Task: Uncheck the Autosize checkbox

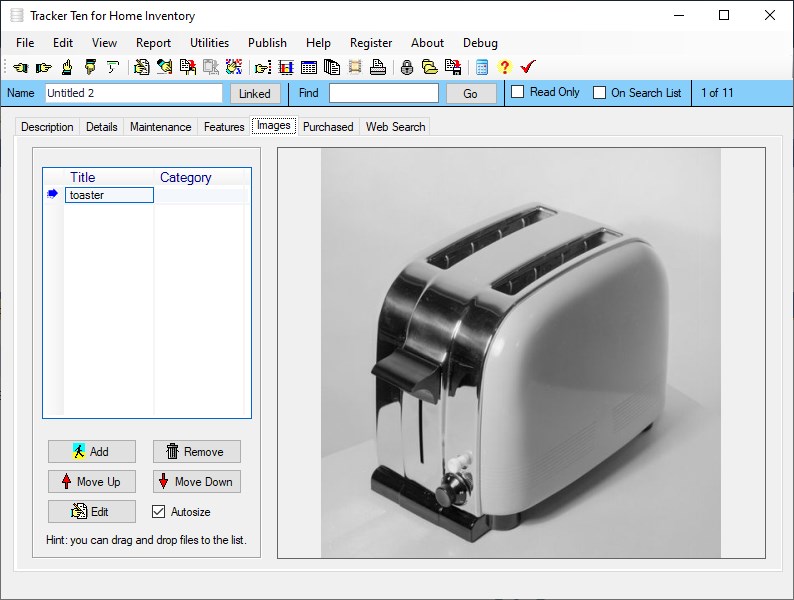Action: (x=158, y=512)
